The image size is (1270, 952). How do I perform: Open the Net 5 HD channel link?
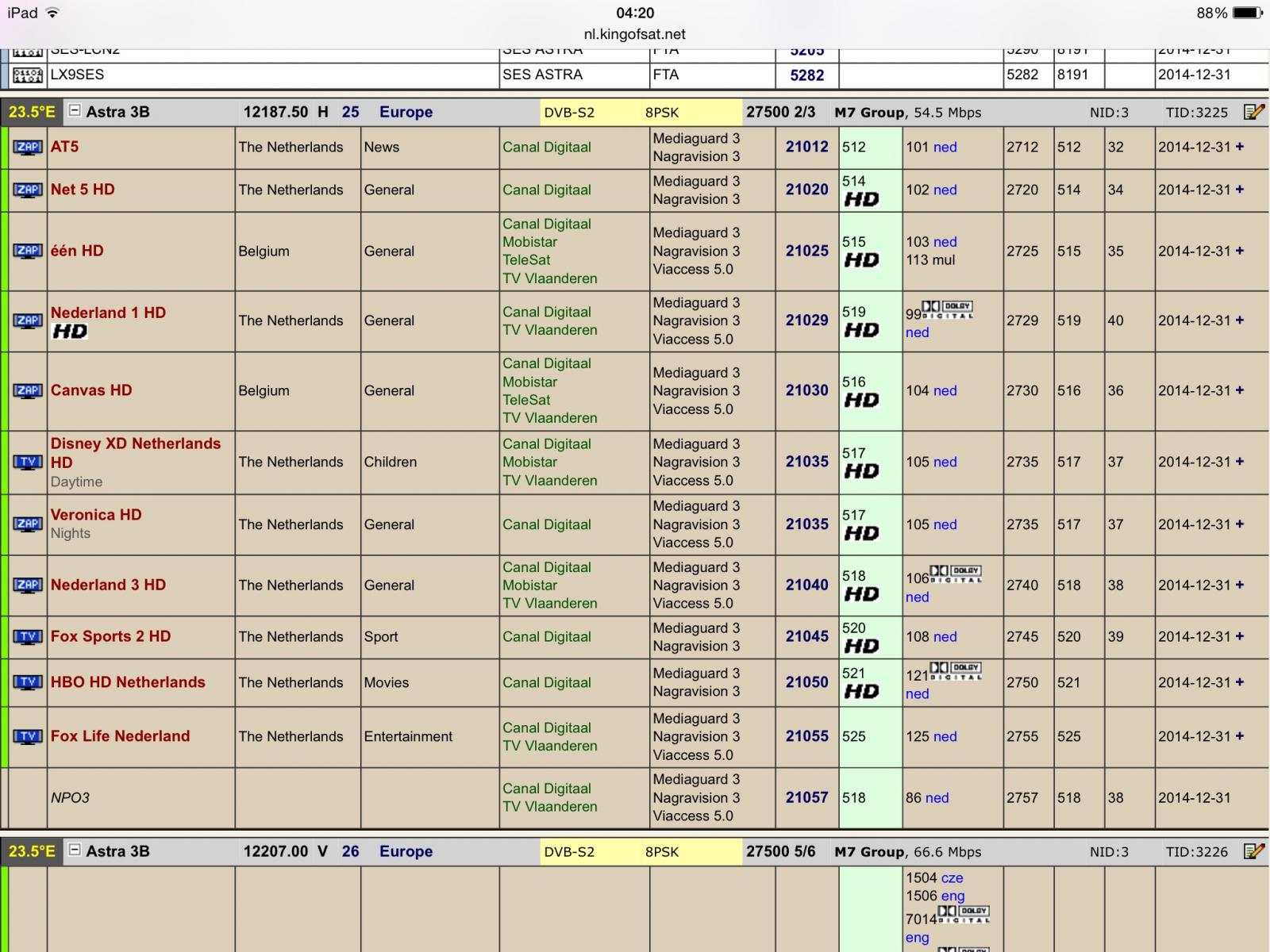tap(83, 190)
